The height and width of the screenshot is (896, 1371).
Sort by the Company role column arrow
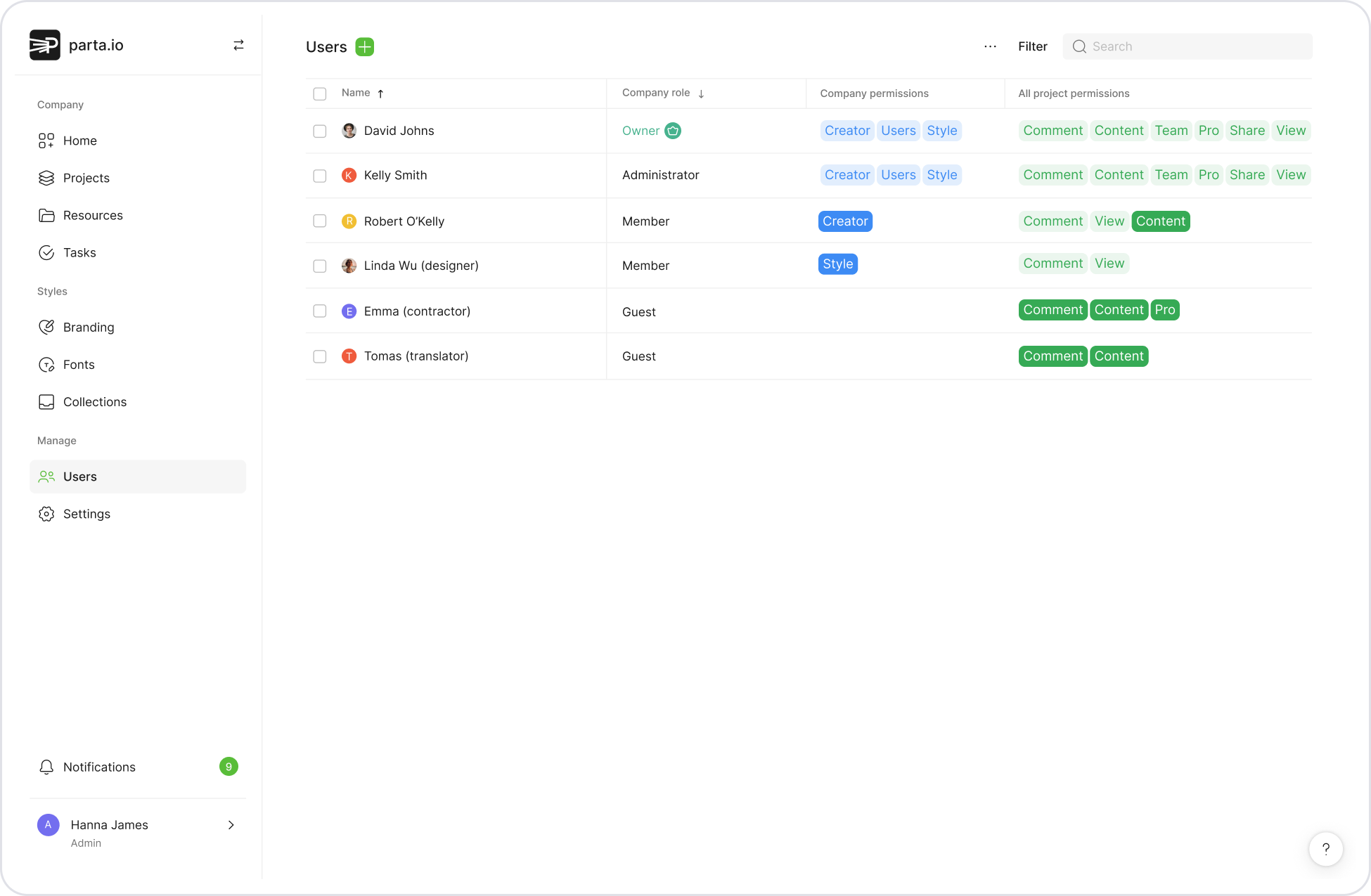[x=701, y=93]
